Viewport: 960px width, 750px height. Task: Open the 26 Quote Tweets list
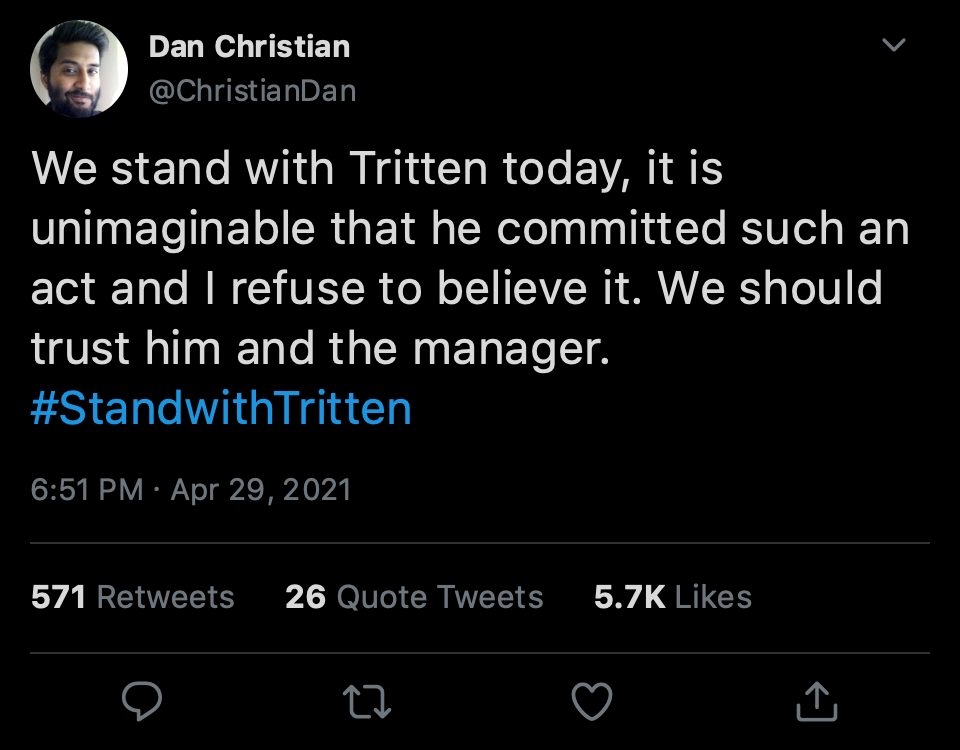(x=414, y=596)
